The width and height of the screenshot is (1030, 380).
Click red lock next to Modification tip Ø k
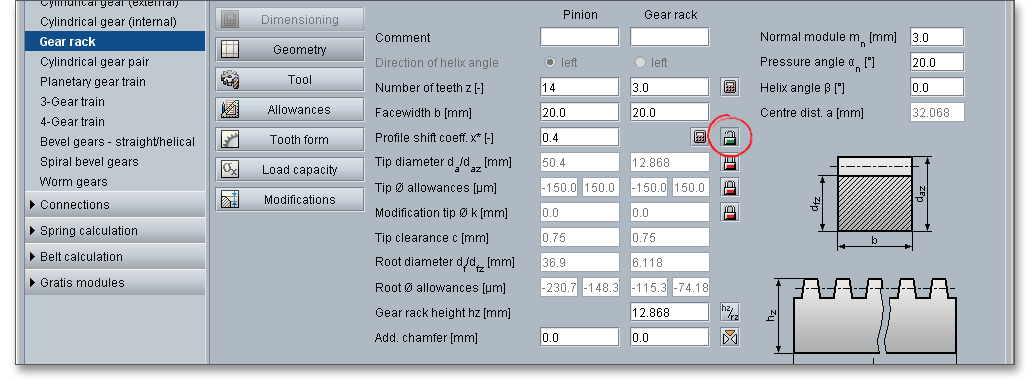(x=729, y=212)
